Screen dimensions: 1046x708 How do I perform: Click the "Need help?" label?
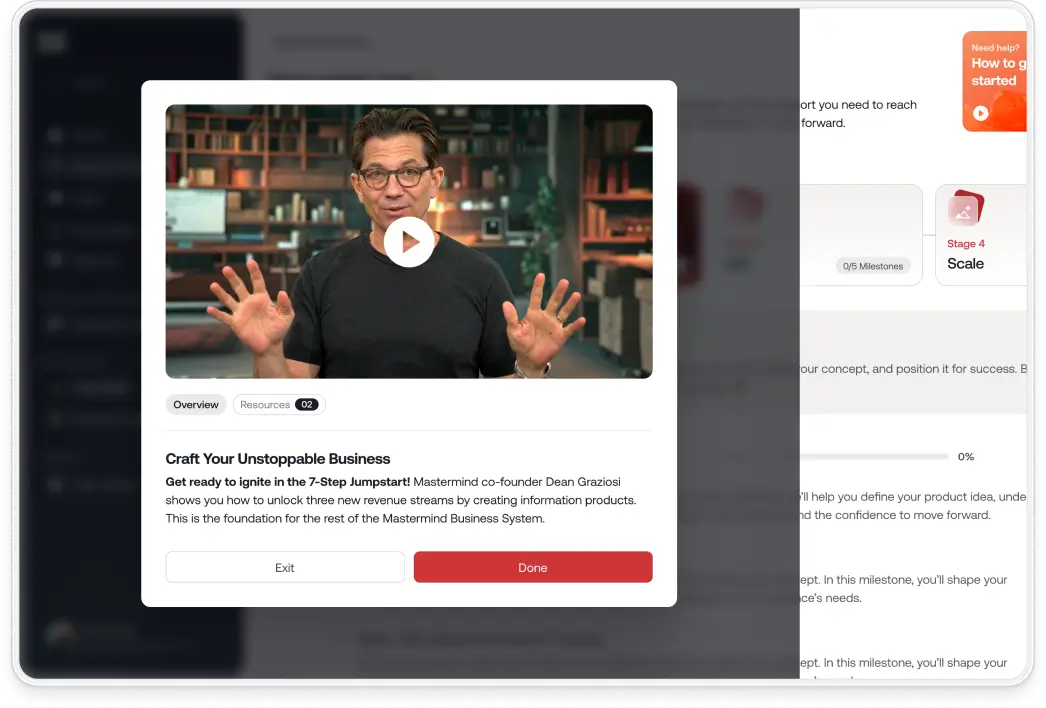(995, 47)
